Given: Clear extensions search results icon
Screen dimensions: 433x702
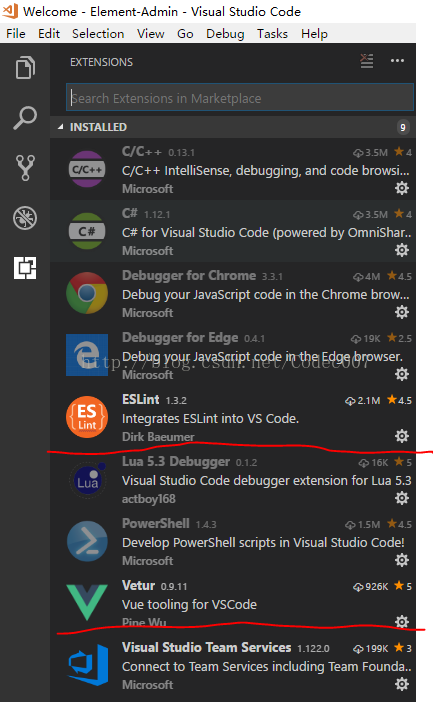Looking at the screenshot, I should 367,61.
